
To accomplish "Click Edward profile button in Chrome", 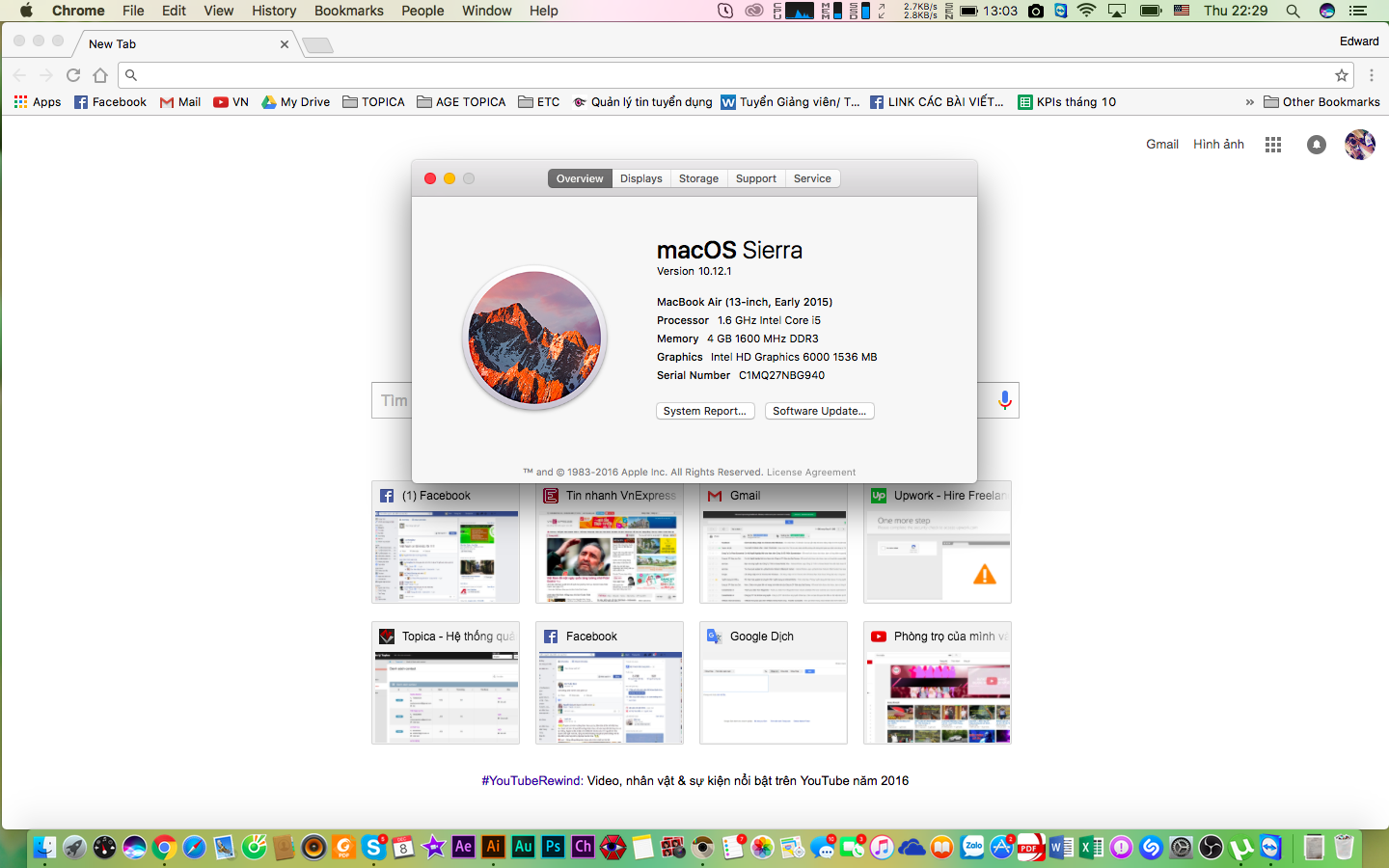I will point(1359,41).
